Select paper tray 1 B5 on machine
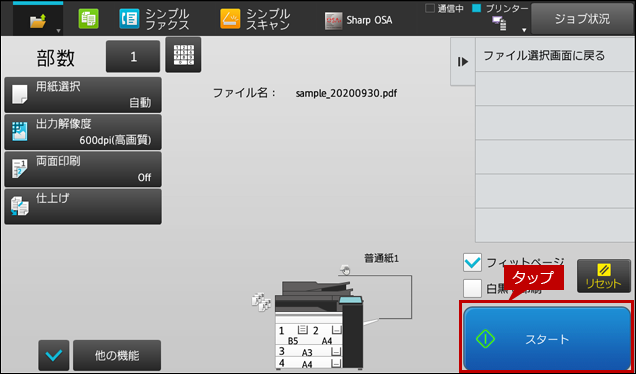 click(x=293, y=335)
